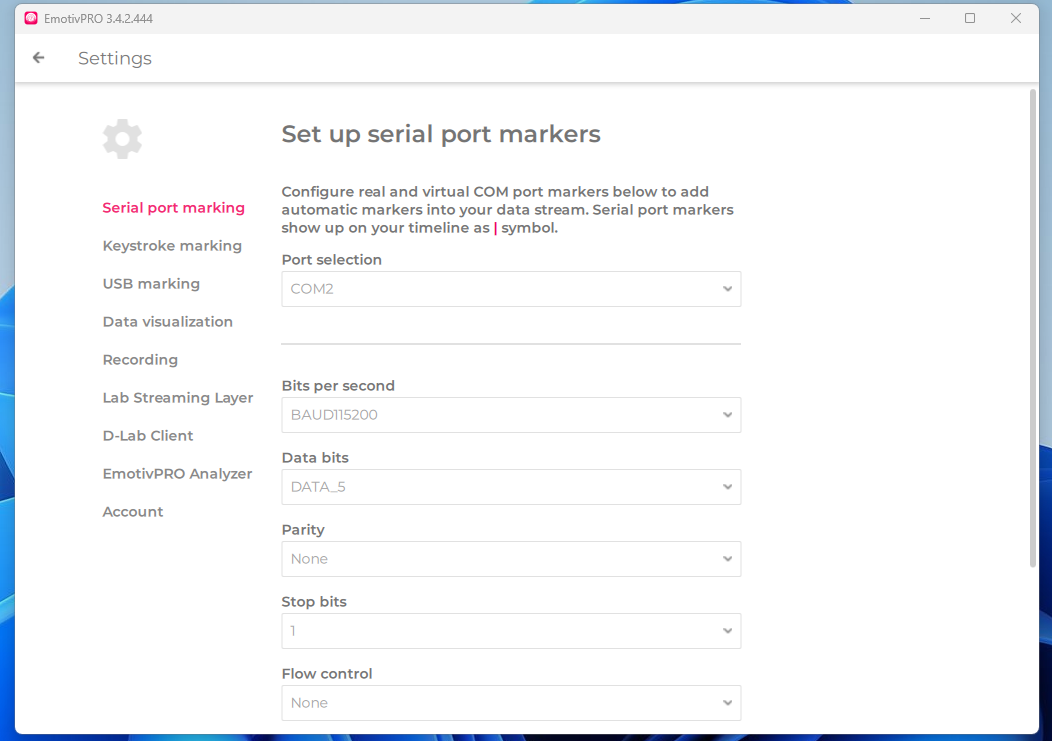1052x741 pixels.
Task: Click the vertical scrollbar on settings page
Action: tap(1033, 330)
